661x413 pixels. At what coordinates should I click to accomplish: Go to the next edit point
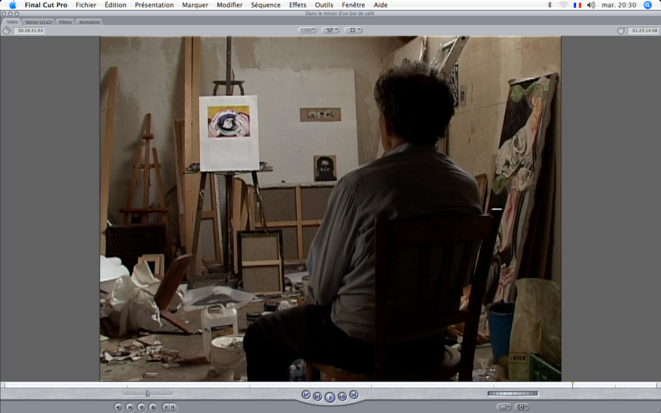[354, 395]
